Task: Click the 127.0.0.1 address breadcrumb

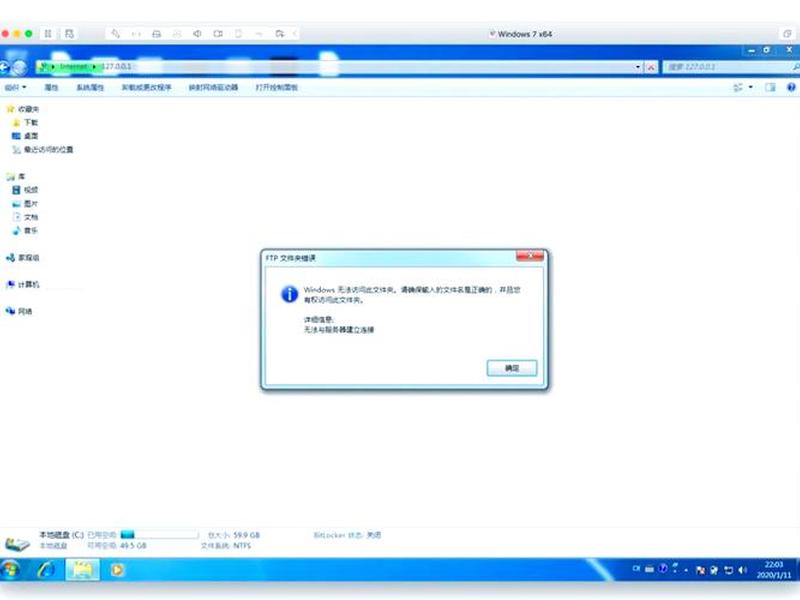Action: 116,67
